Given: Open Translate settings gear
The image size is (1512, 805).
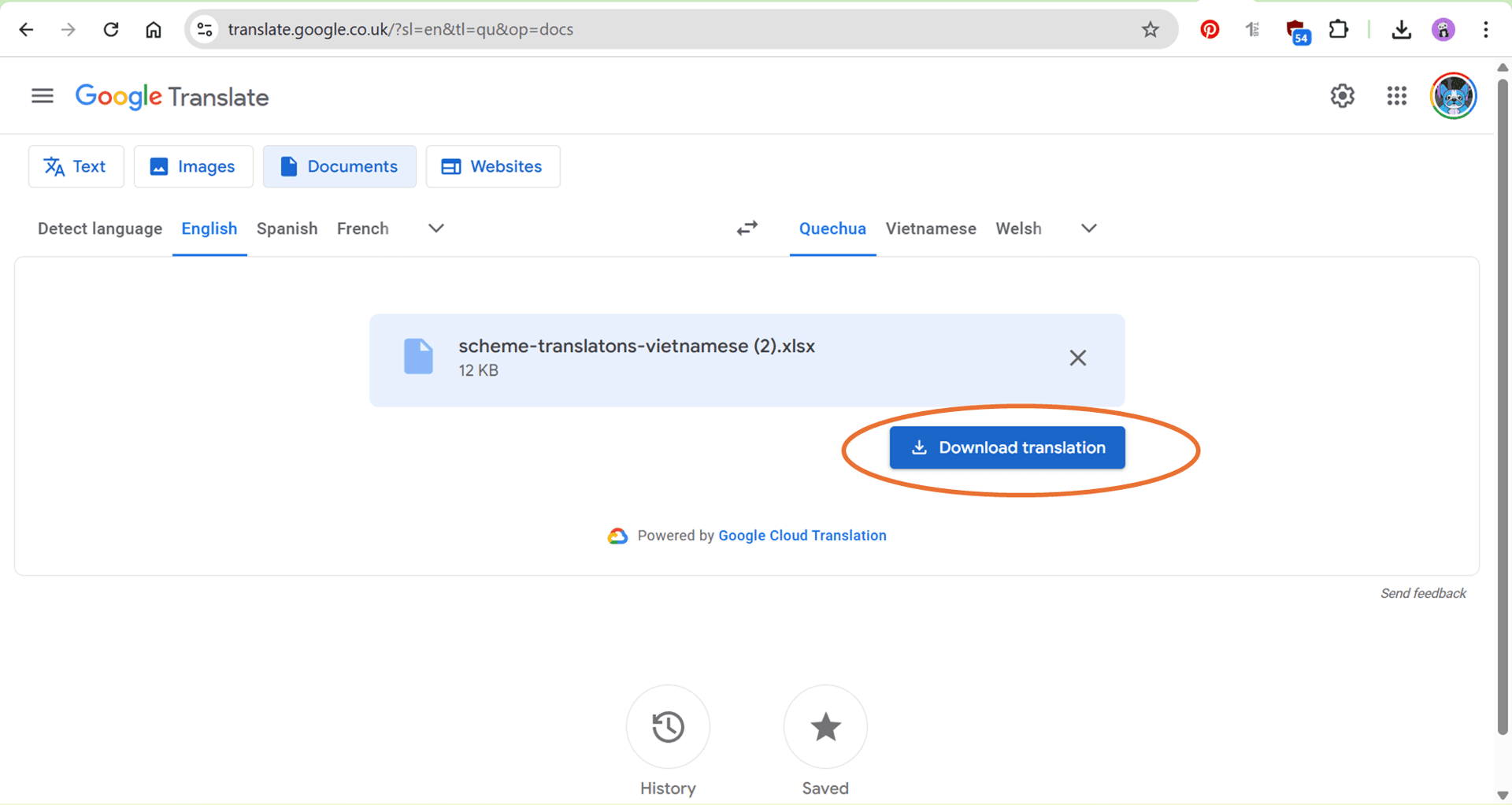Looking at the screenshot, I should [1343, 96].
